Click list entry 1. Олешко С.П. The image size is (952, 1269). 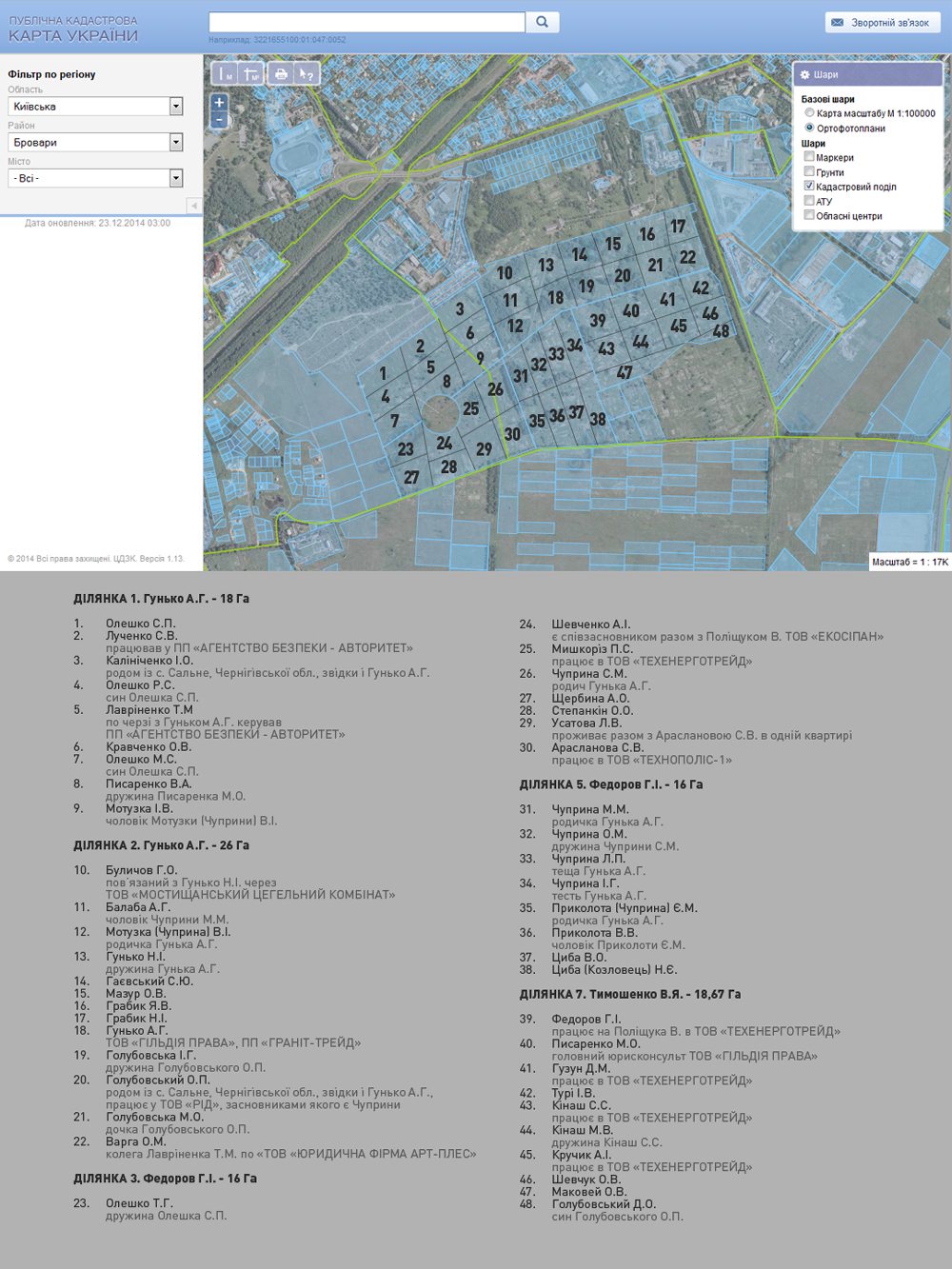click(x=125, y=624)
